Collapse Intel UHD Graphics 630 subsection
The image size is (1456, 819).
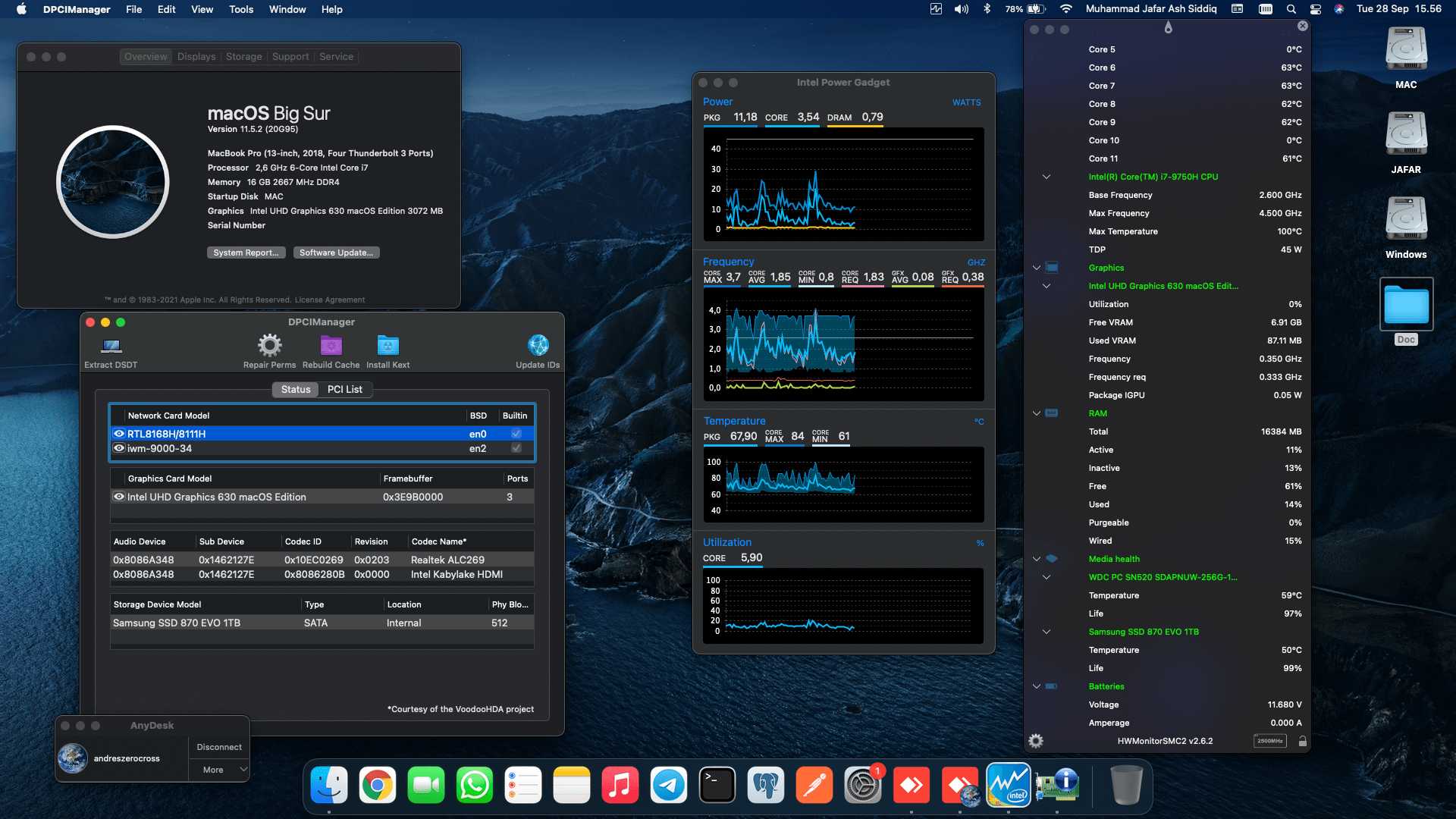[1046, 286]
